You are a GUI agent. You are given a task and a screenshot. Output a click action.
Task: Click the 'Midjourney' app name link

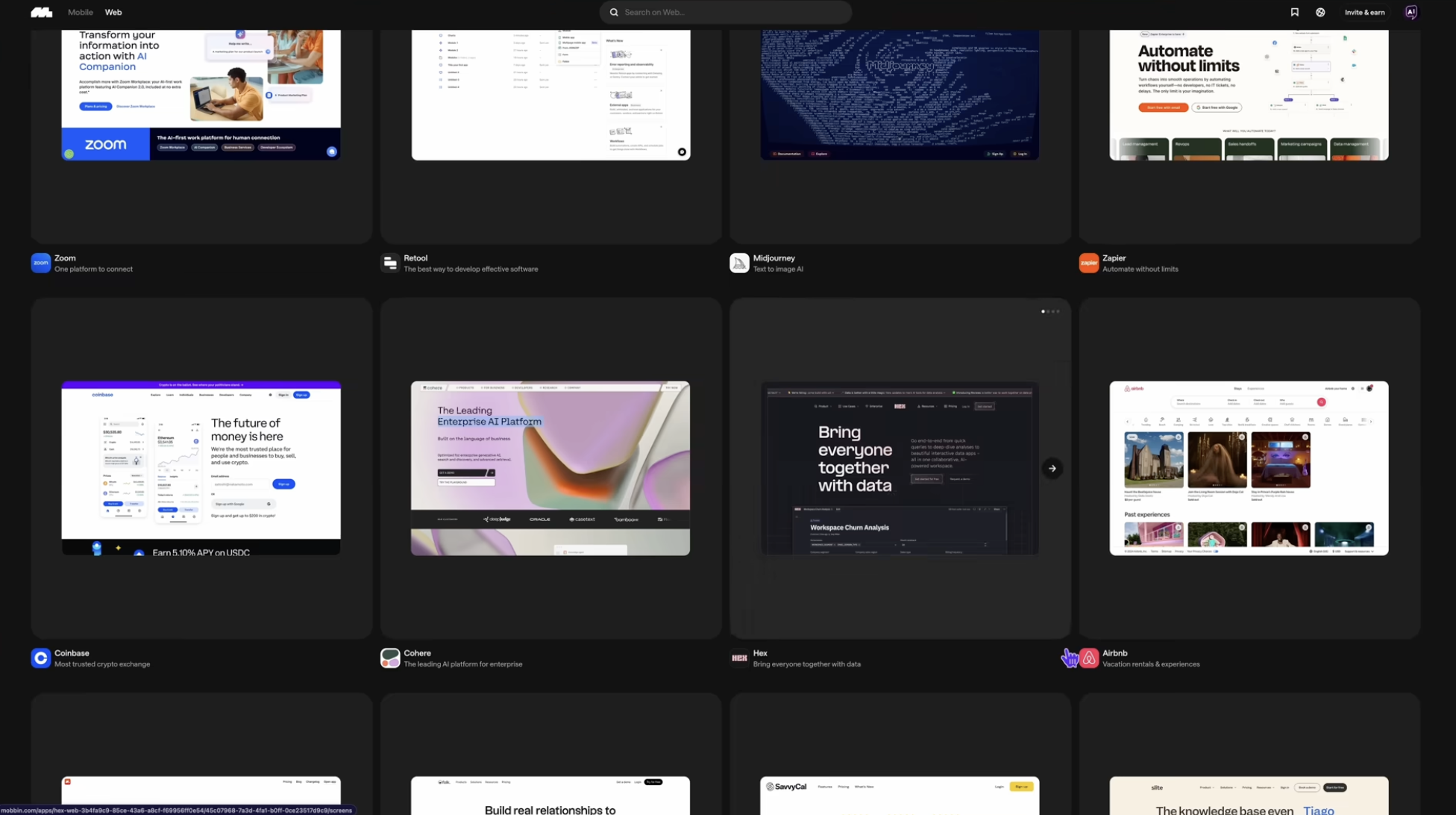[x=773, y=258]
